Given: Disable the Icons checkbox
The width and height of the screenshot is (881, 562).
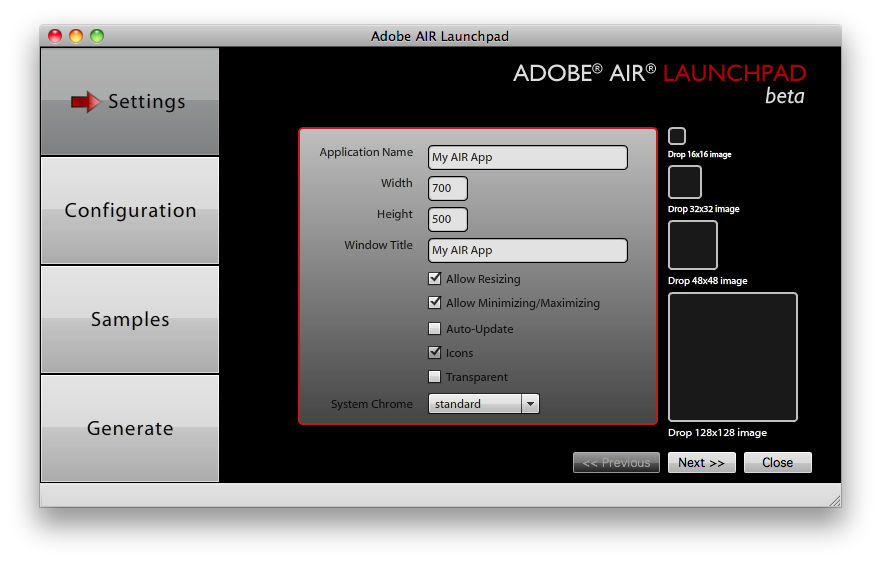Looking at the screenshot, I should (x=434, y=352).
